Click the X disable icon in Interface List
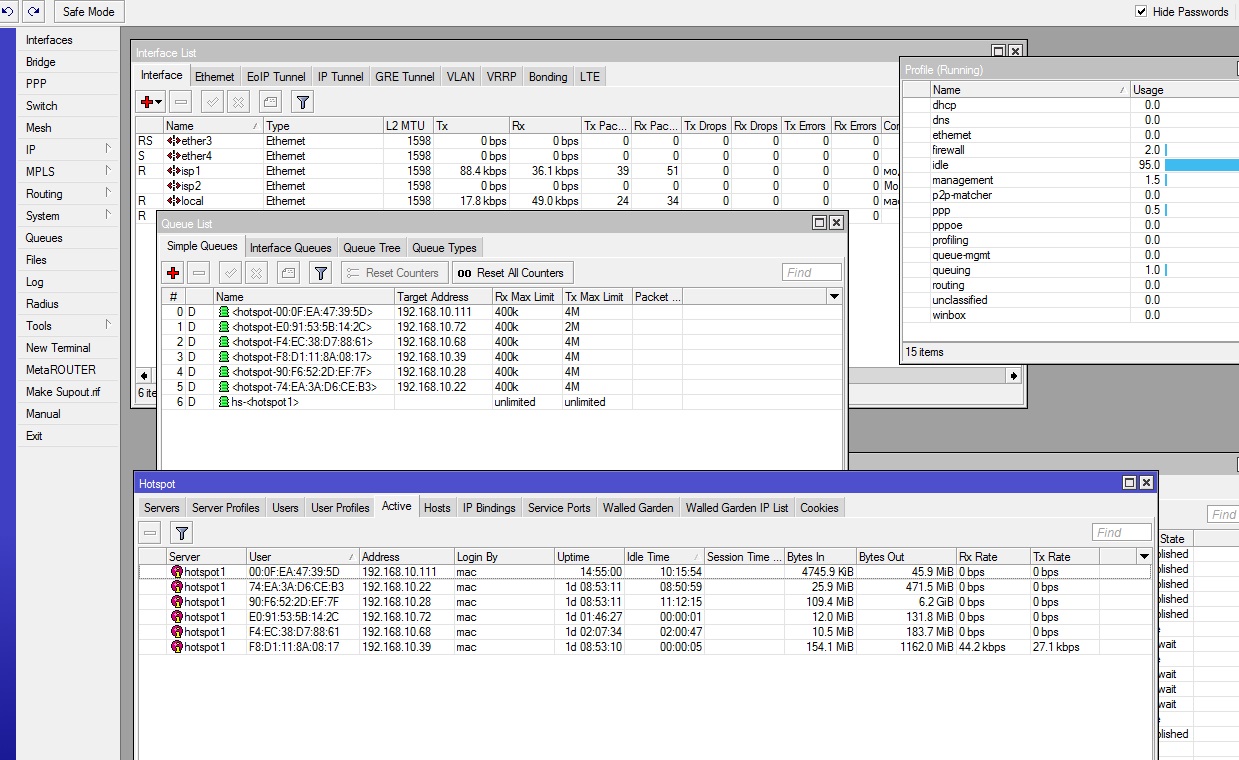 pyautogui.click(x=237, y=102)
